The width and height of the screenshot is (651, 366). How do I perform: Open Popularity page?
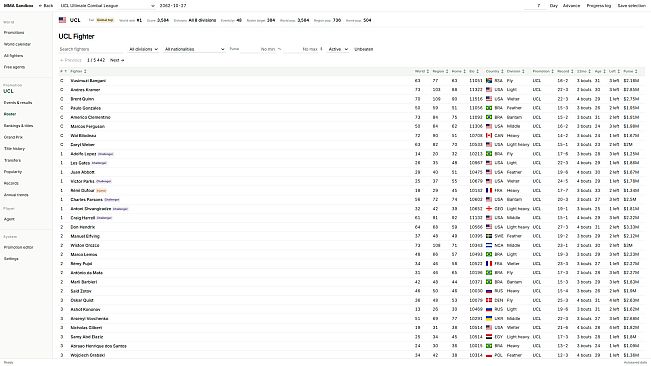(x=13, y=172)
